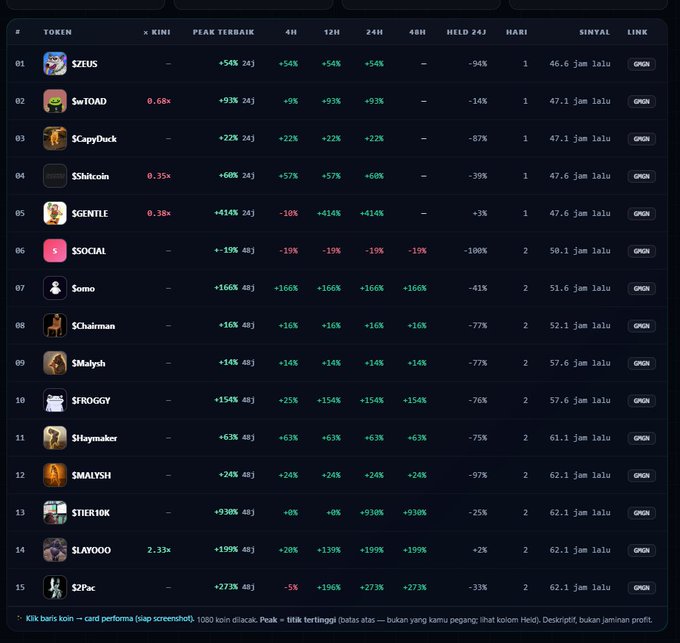Image resolution: width=680 pixels, height=643 pixels.
Task: Open GMGN link for $Shitcoin
Action: click(x=641, y=176)
